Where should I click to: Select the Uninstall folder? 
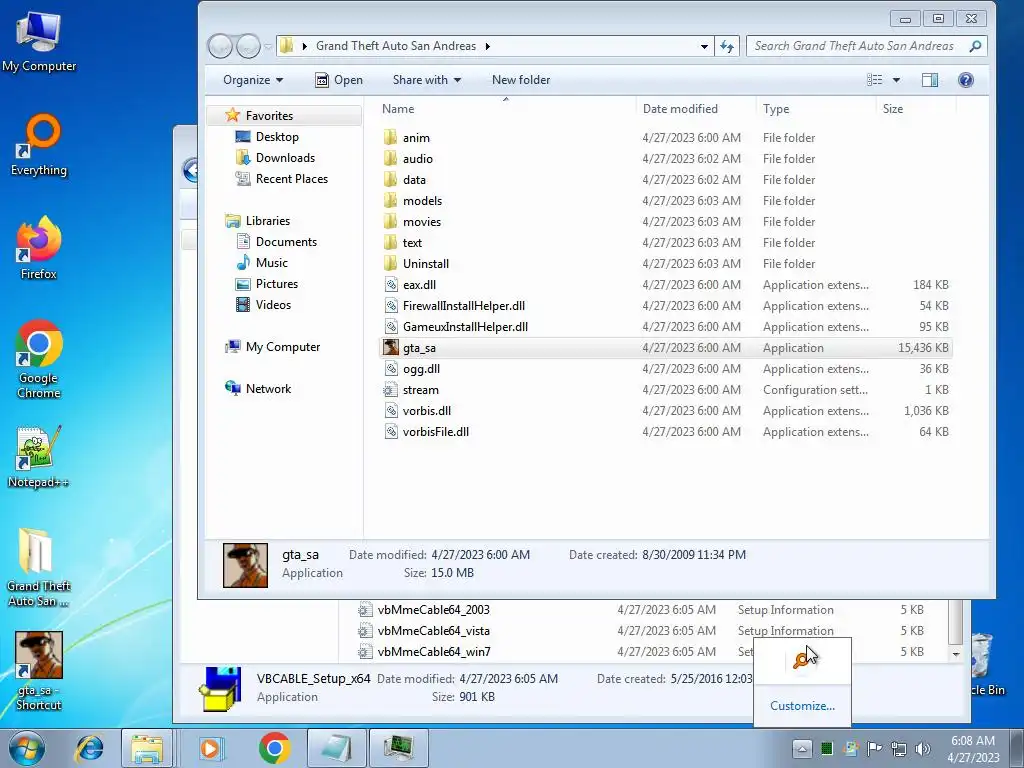tap(666, 263)
